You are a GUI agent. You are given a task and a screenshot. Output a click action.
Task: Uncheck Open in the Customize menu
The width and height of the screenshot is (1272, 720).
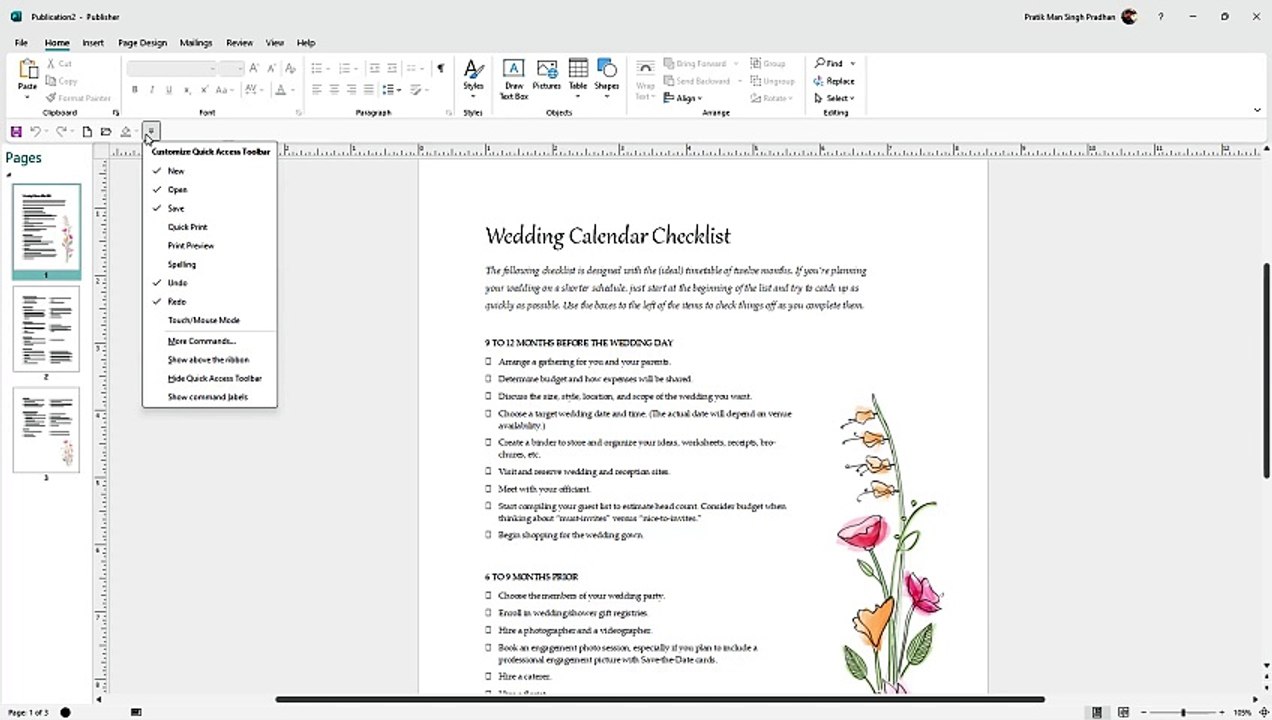[210, 190]
